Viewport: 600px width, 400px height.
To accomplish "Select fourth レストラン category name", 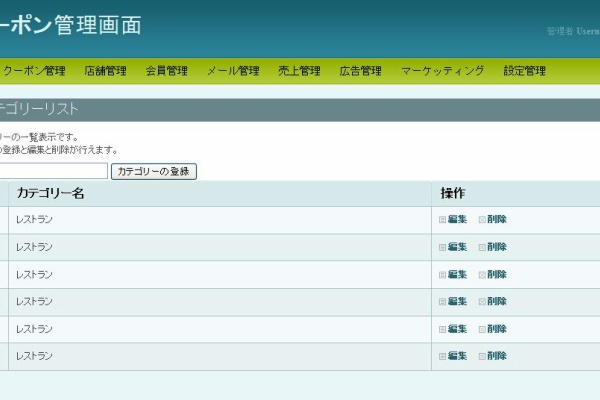I will click(x=34, y=301).
